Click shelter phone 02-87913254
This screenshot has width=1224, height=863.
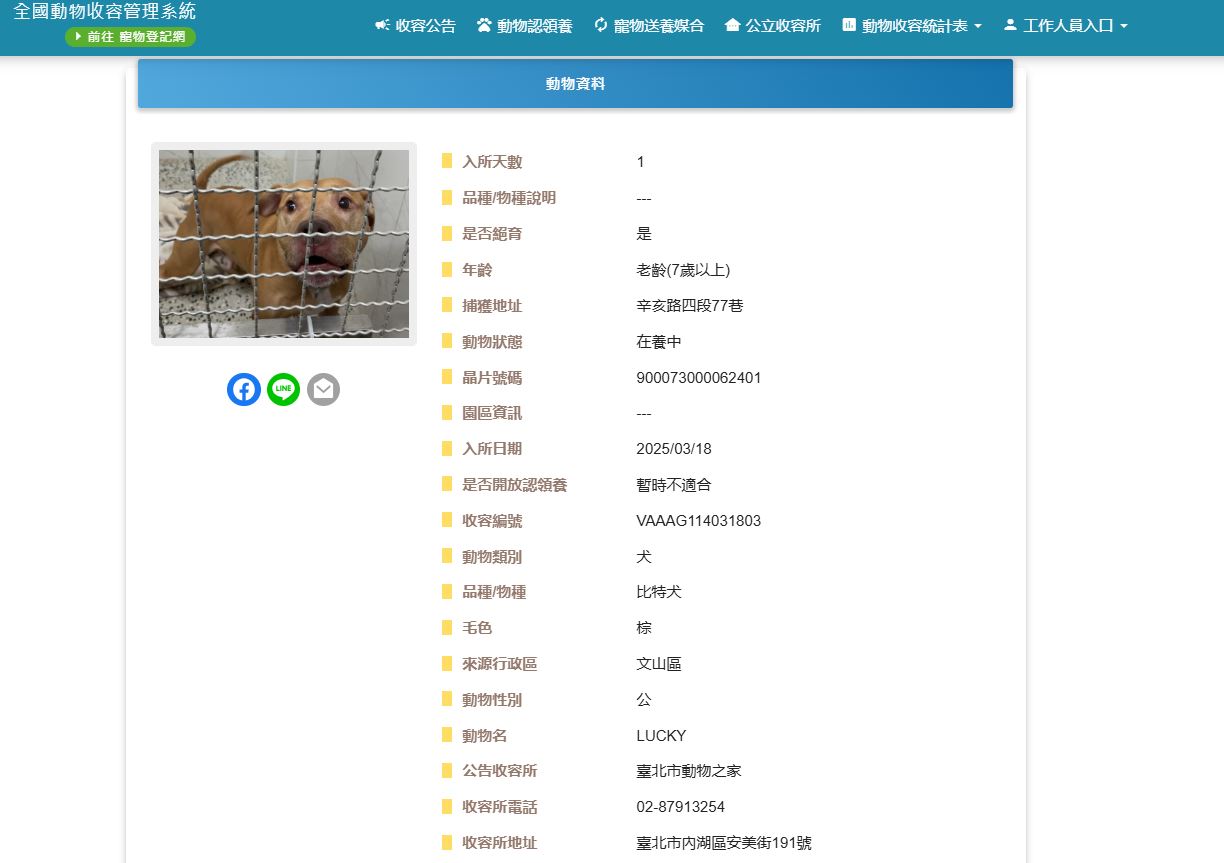pyautogui.click(x=681, y=807)
